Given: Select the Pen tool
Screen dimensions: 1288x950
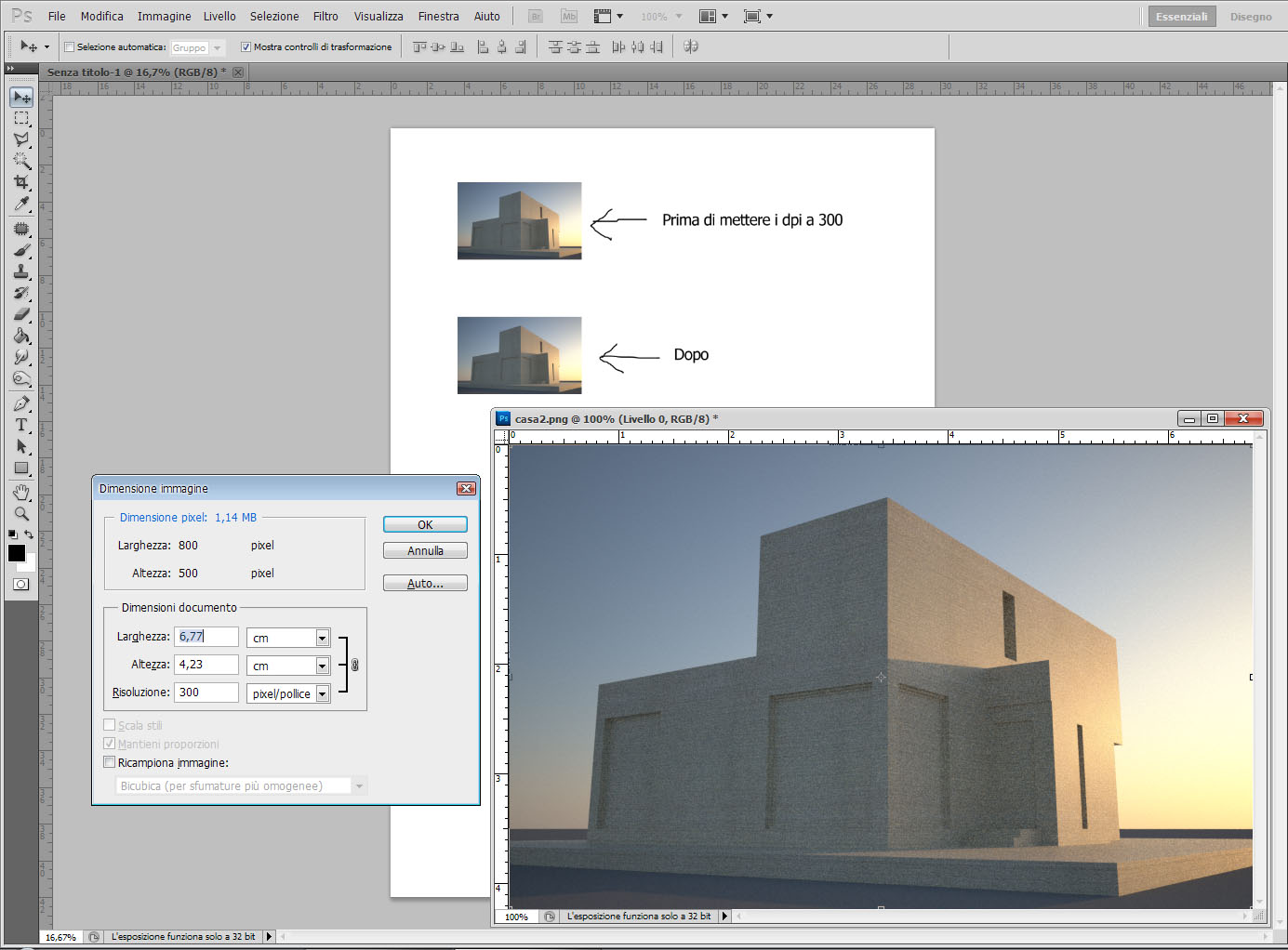Looking at the screenshot, I should pyautogui.click(x=21, y=403).
